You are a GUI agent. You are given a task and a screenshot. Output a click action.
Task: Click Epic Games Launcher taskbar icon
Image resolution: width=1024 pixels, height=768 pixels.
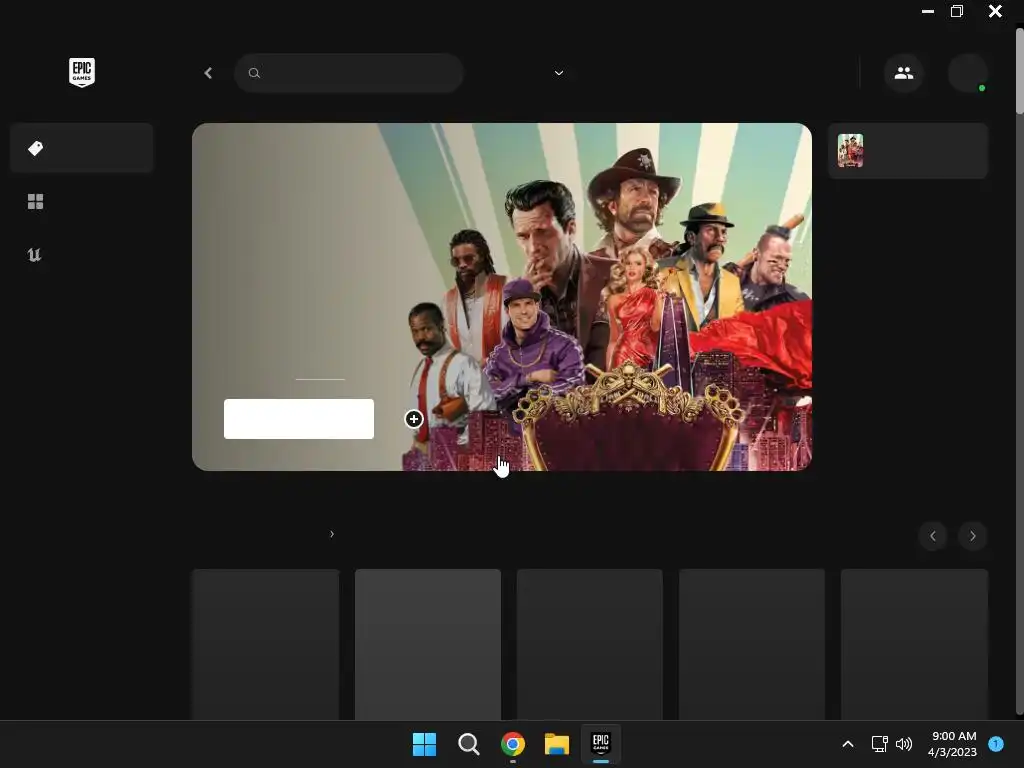[601, 744]
